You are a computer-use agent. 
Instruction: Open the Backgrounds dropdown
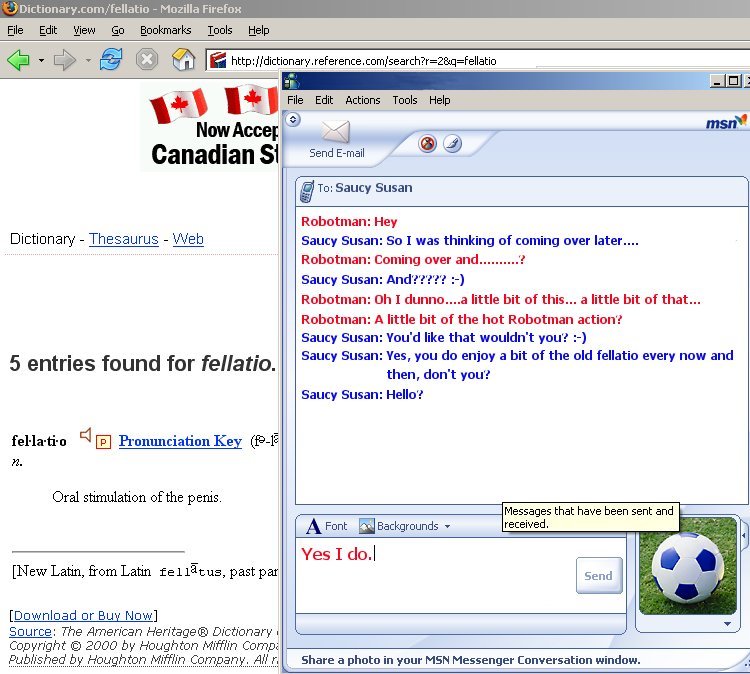(405, 526)
